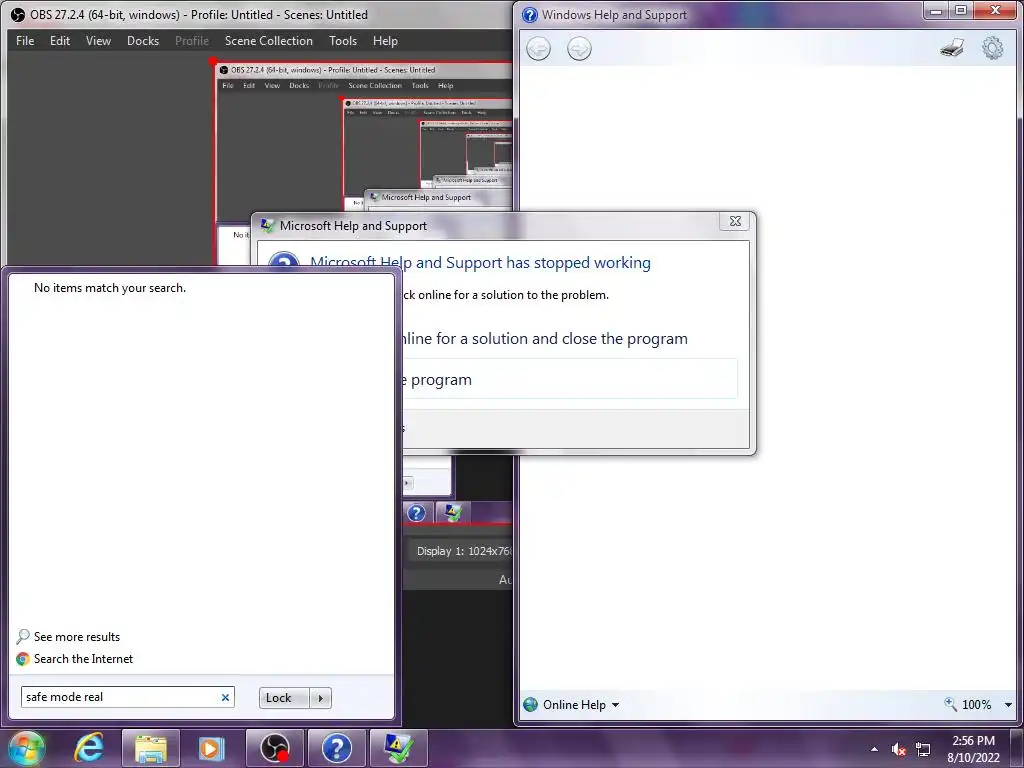Click the OBS logo in title bar
This screenshot has width=1024, height=768.
click(18, 14)
